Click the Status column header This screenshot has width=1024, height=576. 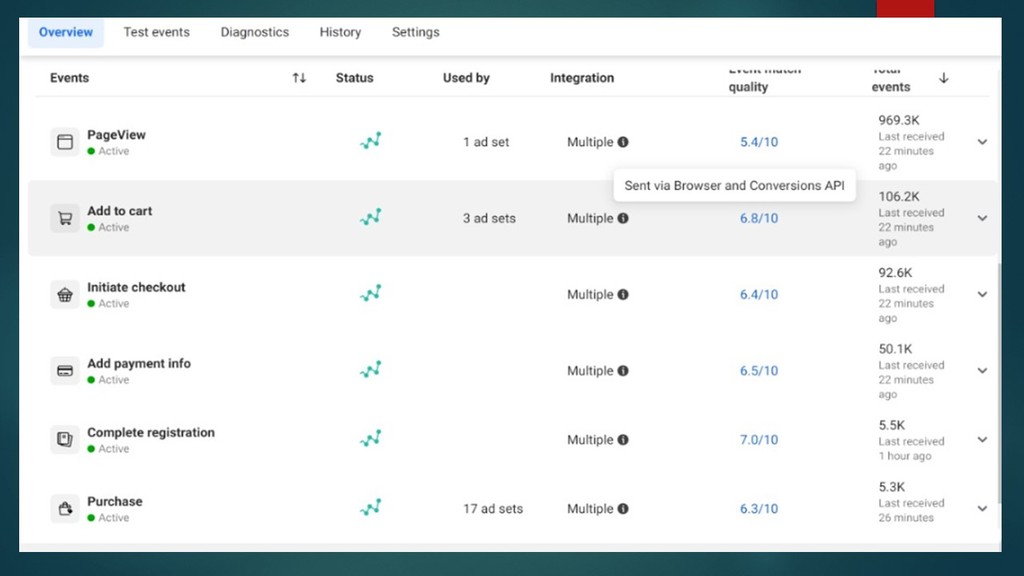355,78
